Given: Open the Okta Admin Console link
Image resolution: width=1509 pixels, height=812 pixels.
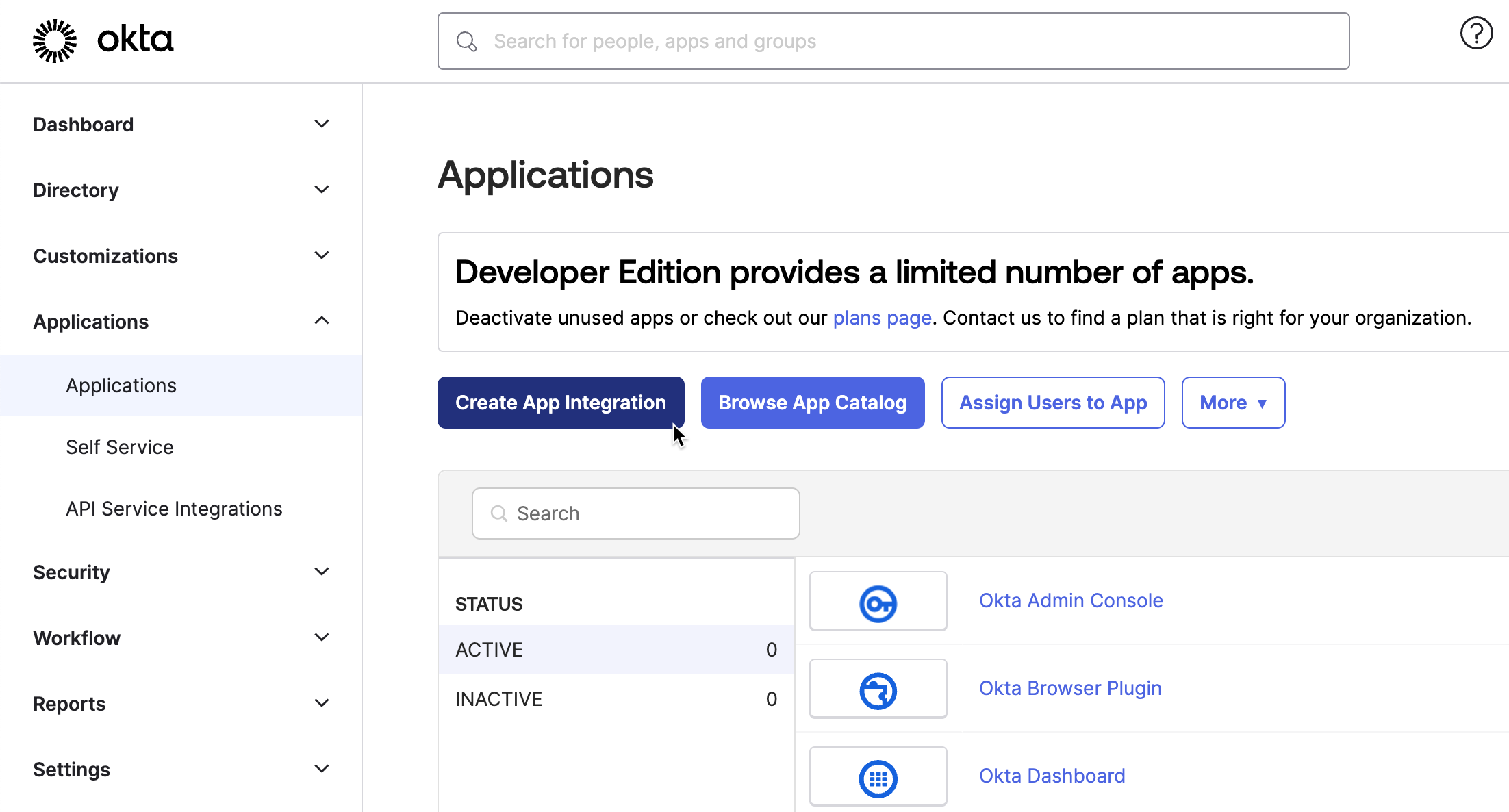Looking at the screenshot, I should click(1071, 601).
